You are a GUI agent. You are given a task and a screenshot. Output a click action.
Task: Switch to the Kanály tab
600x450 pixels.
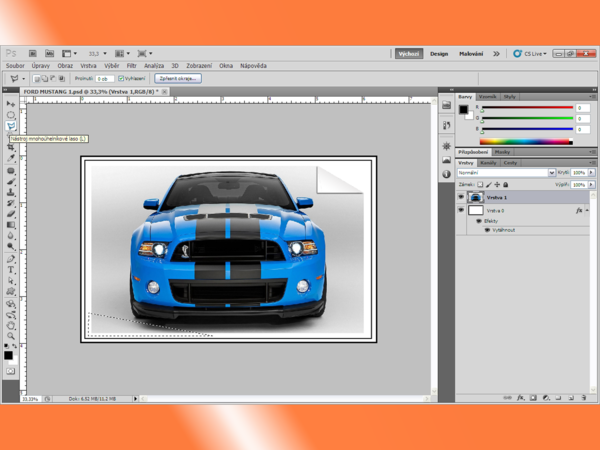click(488, 162)
